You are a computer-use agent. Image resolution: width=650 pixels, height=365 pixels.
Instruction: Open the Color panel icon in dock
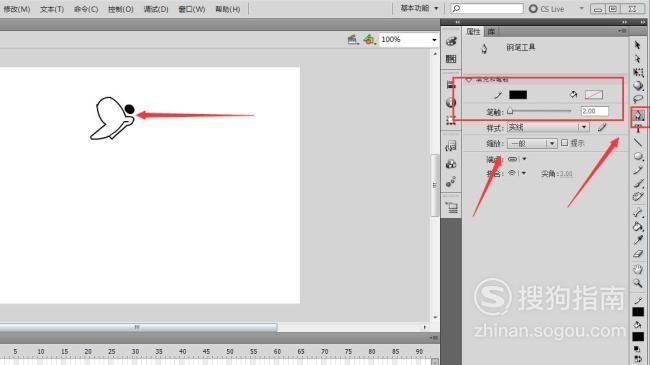451,41
